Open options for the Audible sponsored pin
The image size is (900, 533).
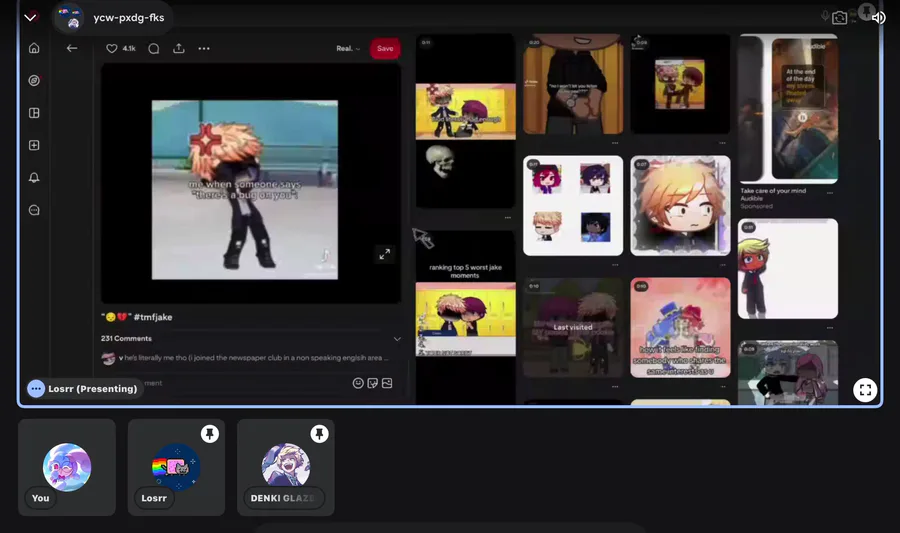pos(830,193)
